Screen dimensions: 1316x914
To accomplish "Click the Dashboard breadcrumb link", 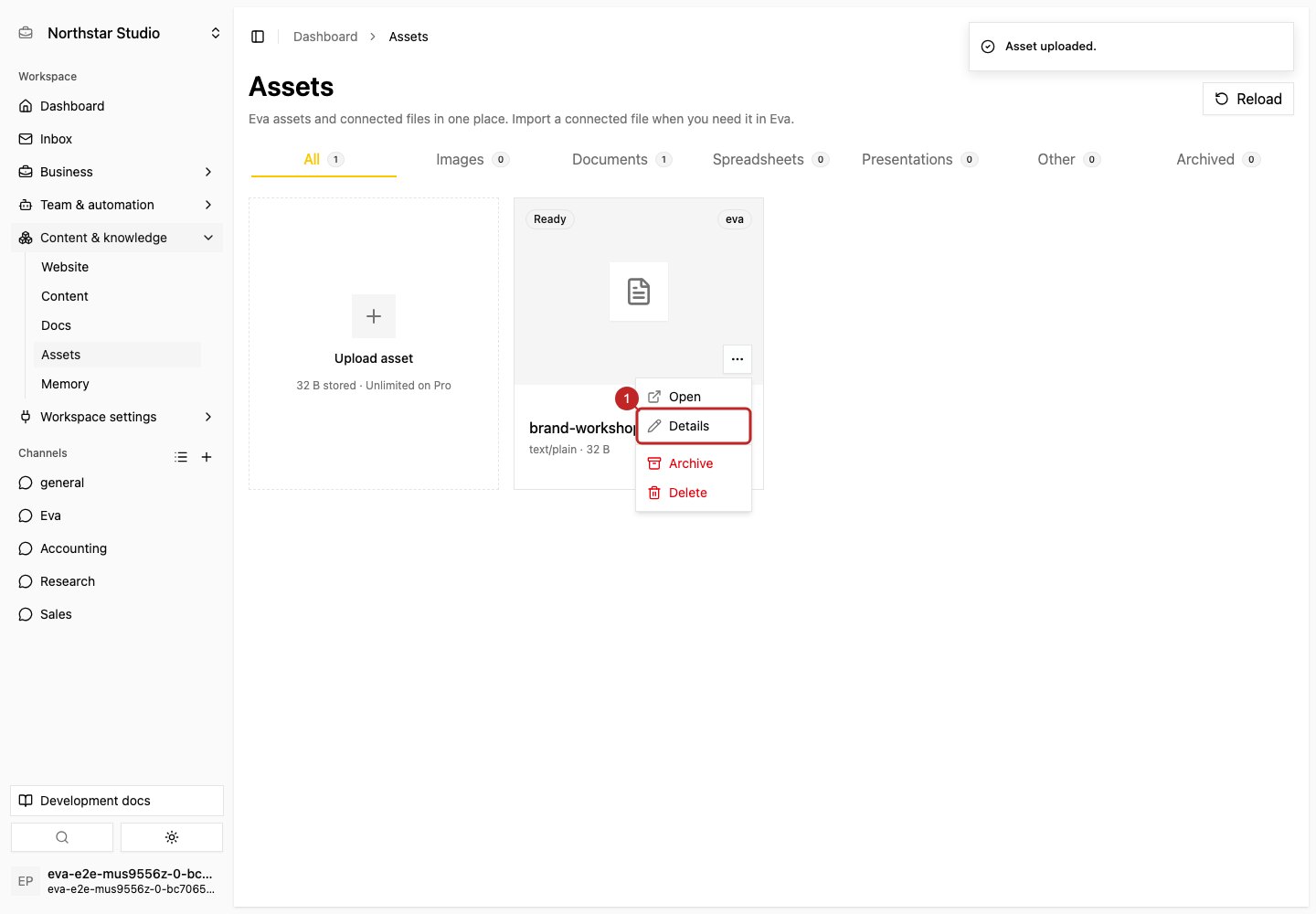I will 325,37.
